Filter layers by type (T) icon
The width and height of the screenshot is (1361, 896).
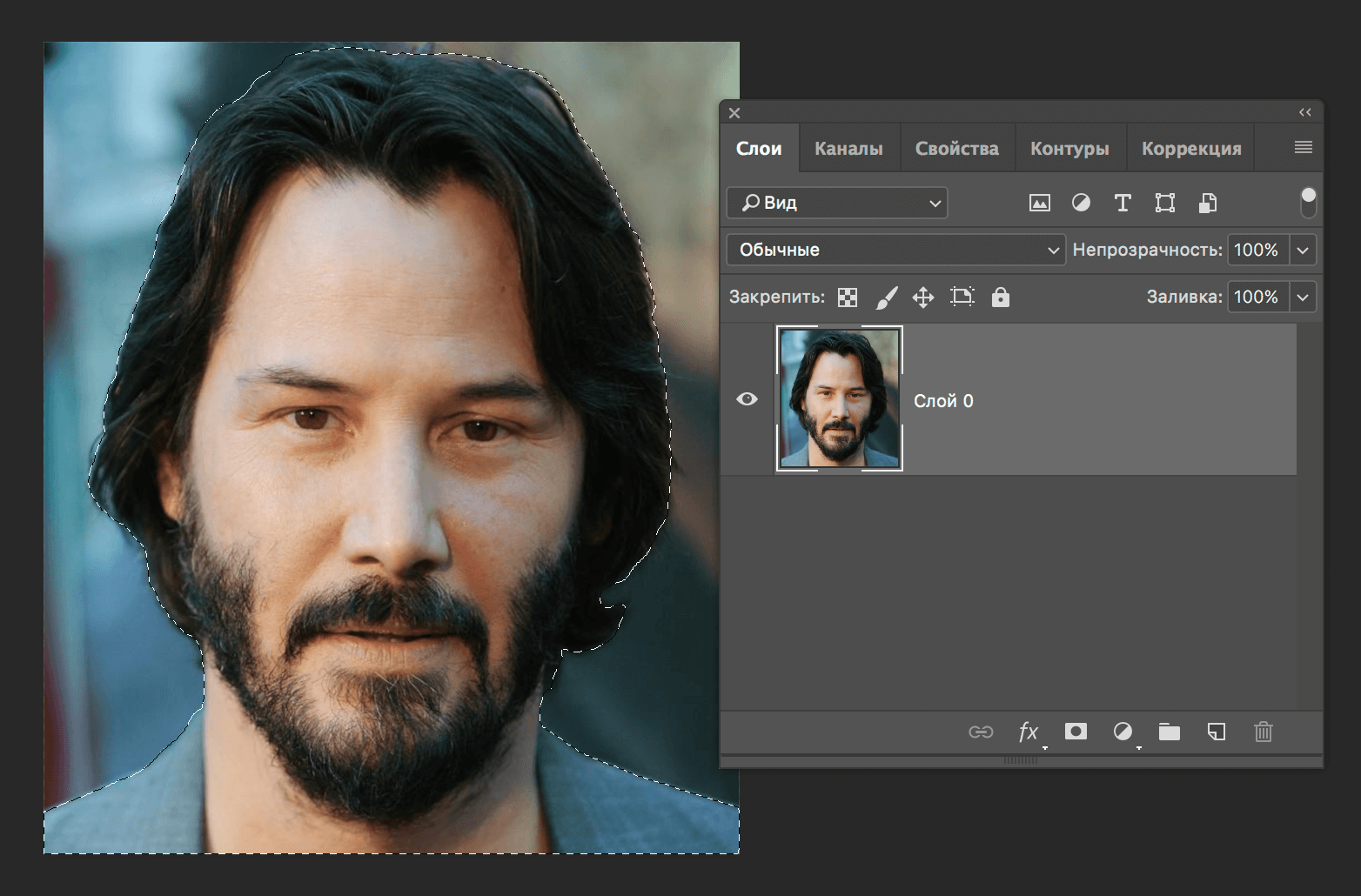click(x=1123, y=203)
